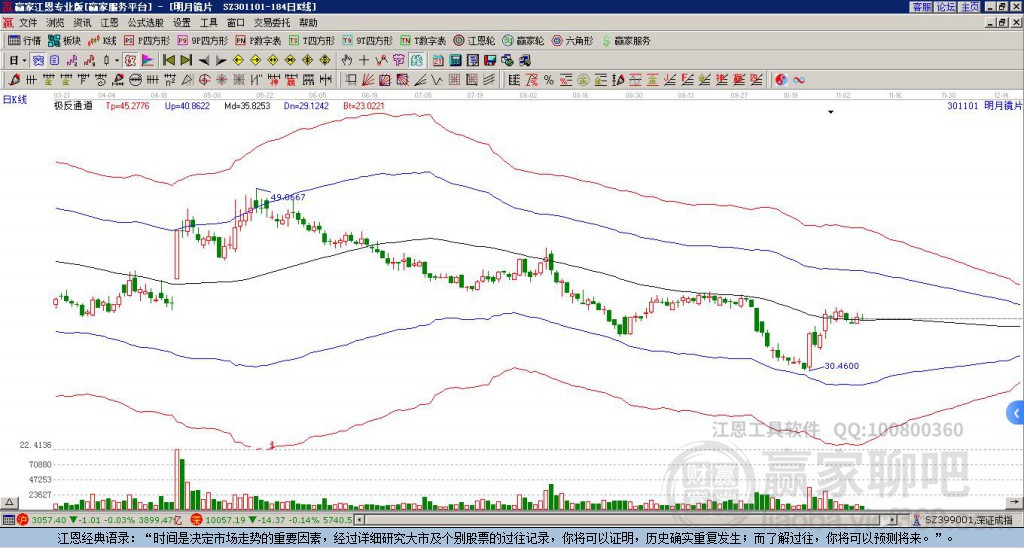This screenshot has height=548, width=1024.
Task: Select the triangle ruler angle tool
Action: (187, 80)
